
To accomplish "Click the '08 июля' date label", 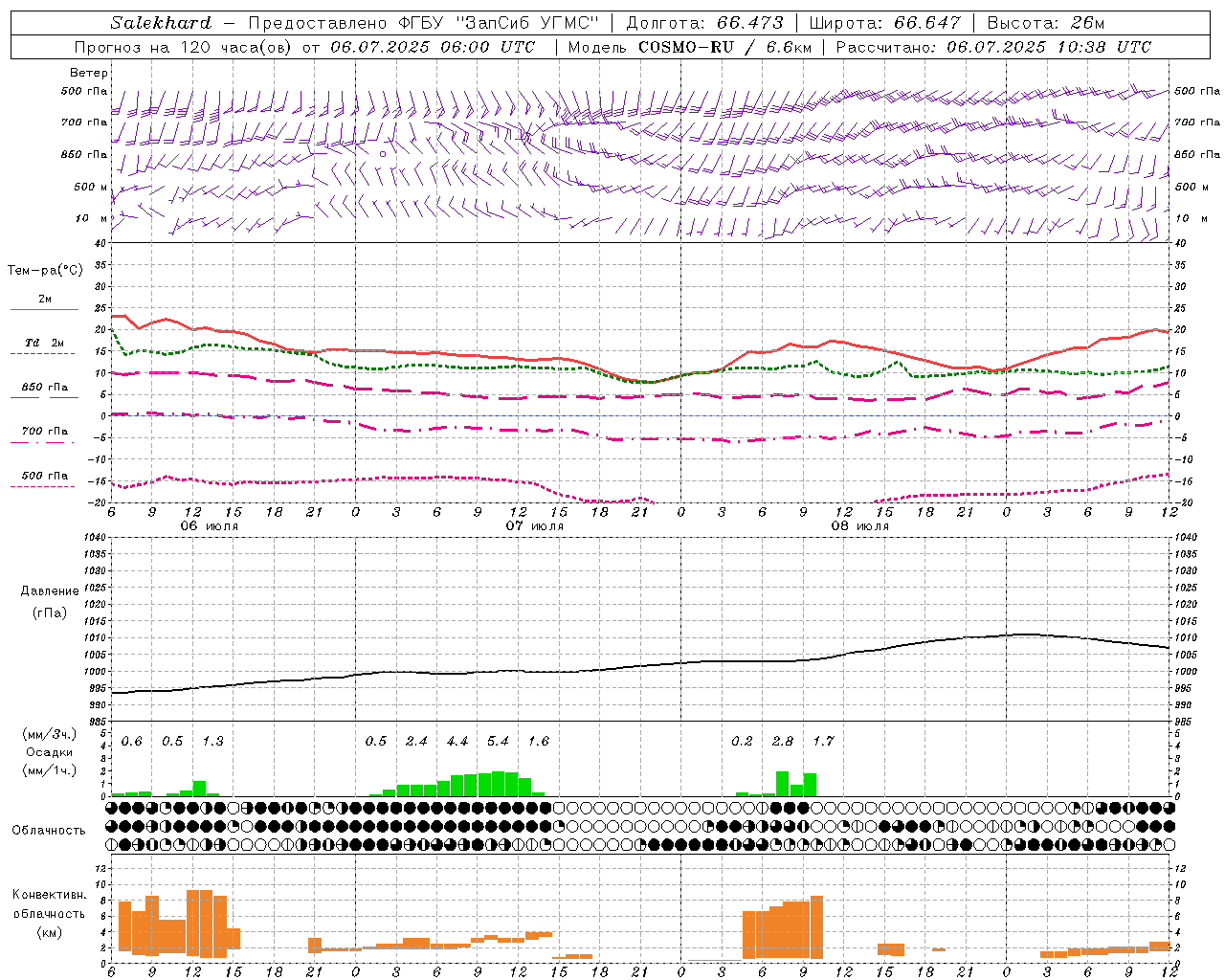I will point(860,526).
